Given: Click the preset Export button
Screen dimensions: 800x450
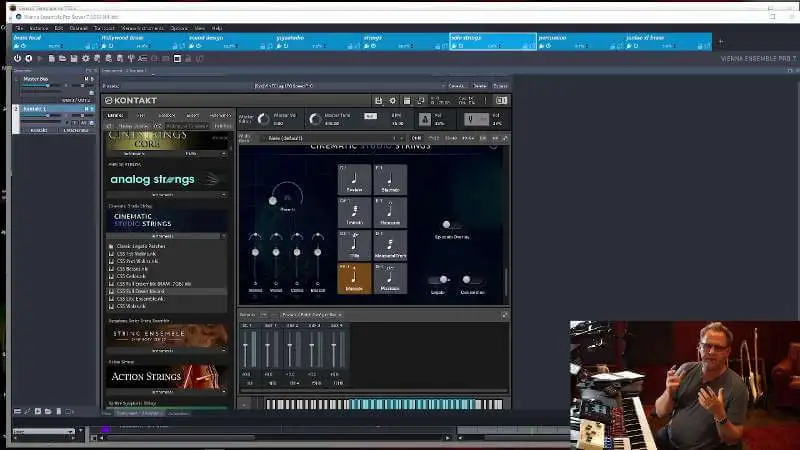Looking at the screenshot, I should pyautogui.click(x=501, y=86).
